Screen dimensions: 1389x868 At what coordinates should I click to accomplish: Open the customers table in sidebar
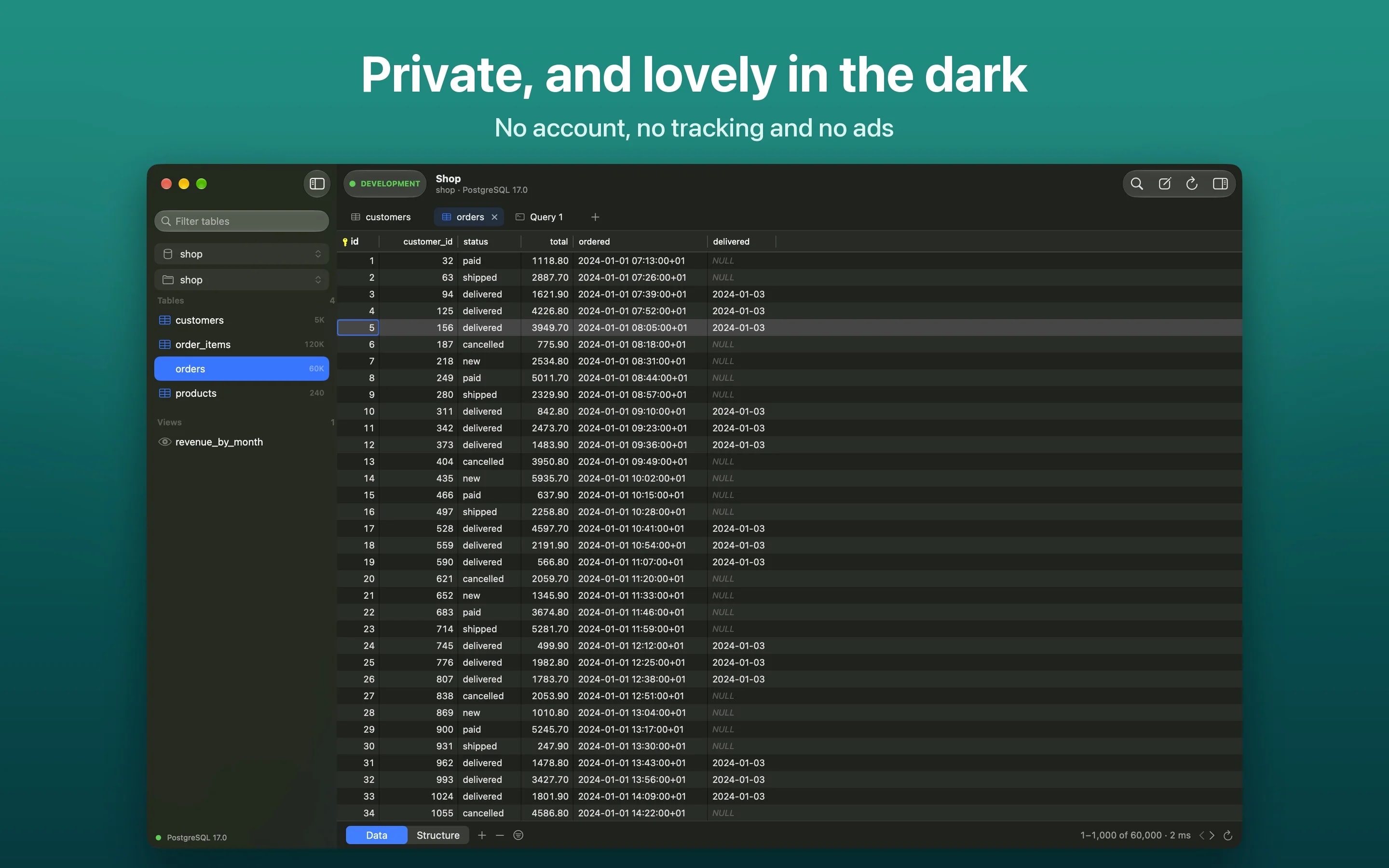pos(242,320)
